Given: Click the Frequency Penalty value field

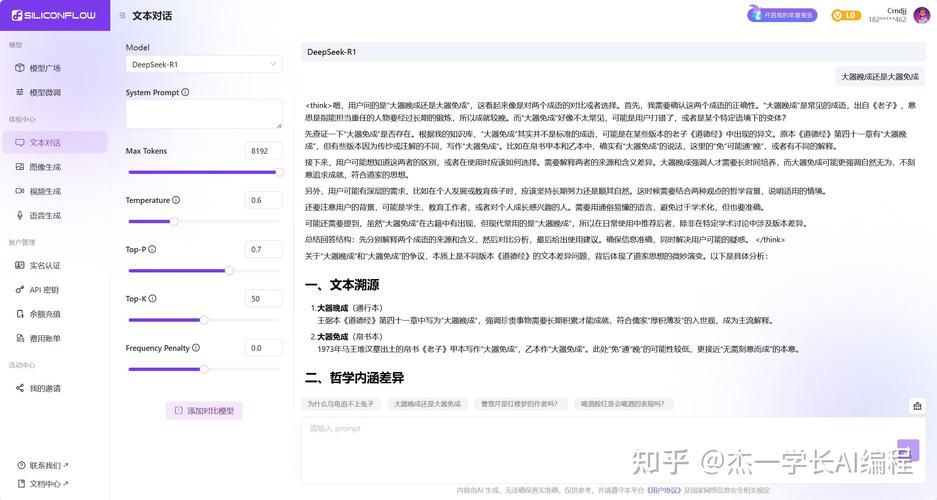Looking at the screenshot, I should (x=263, y=348).
